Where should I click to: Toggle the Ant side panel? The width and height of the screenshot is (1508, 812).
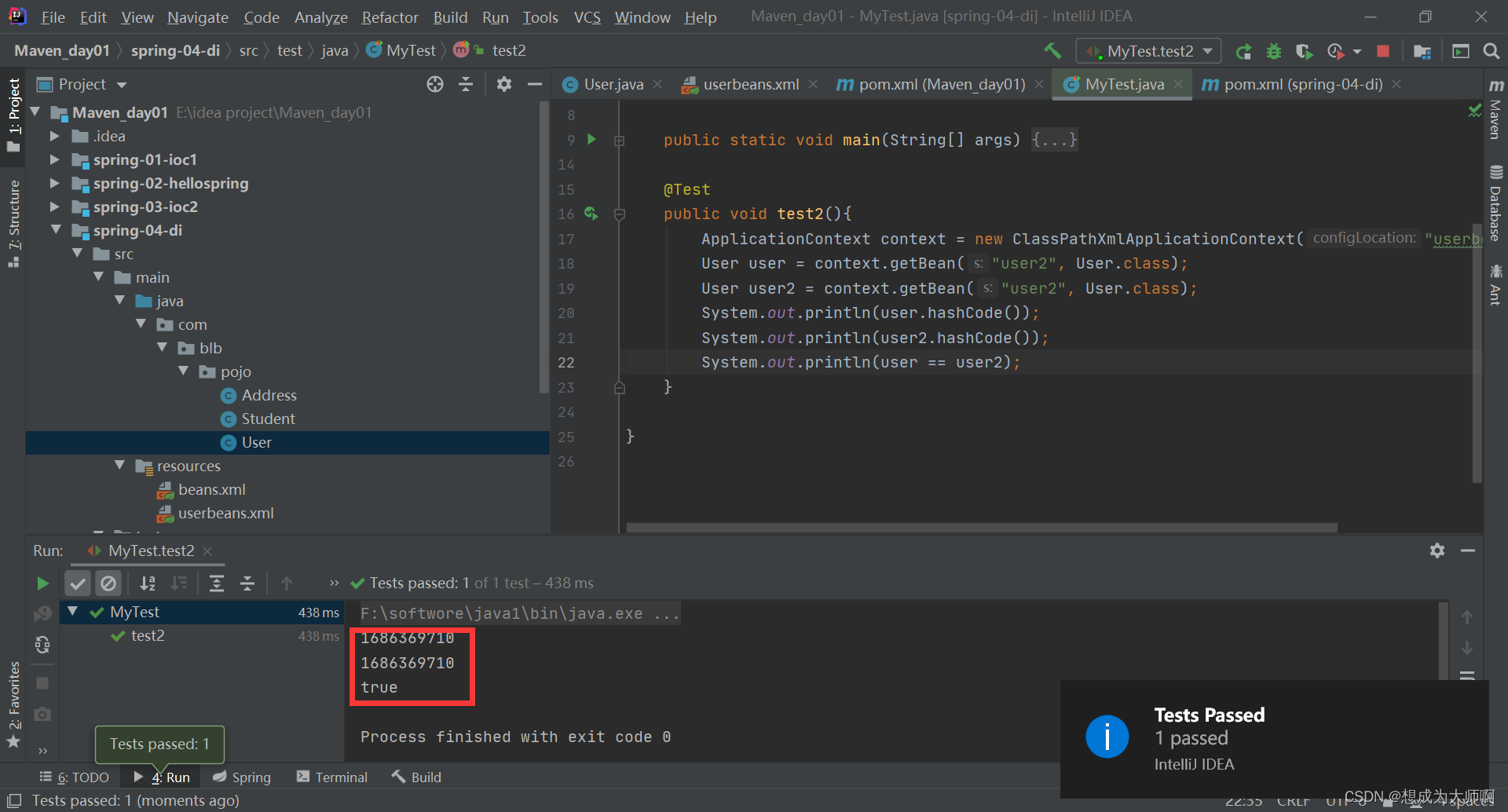1495,284
